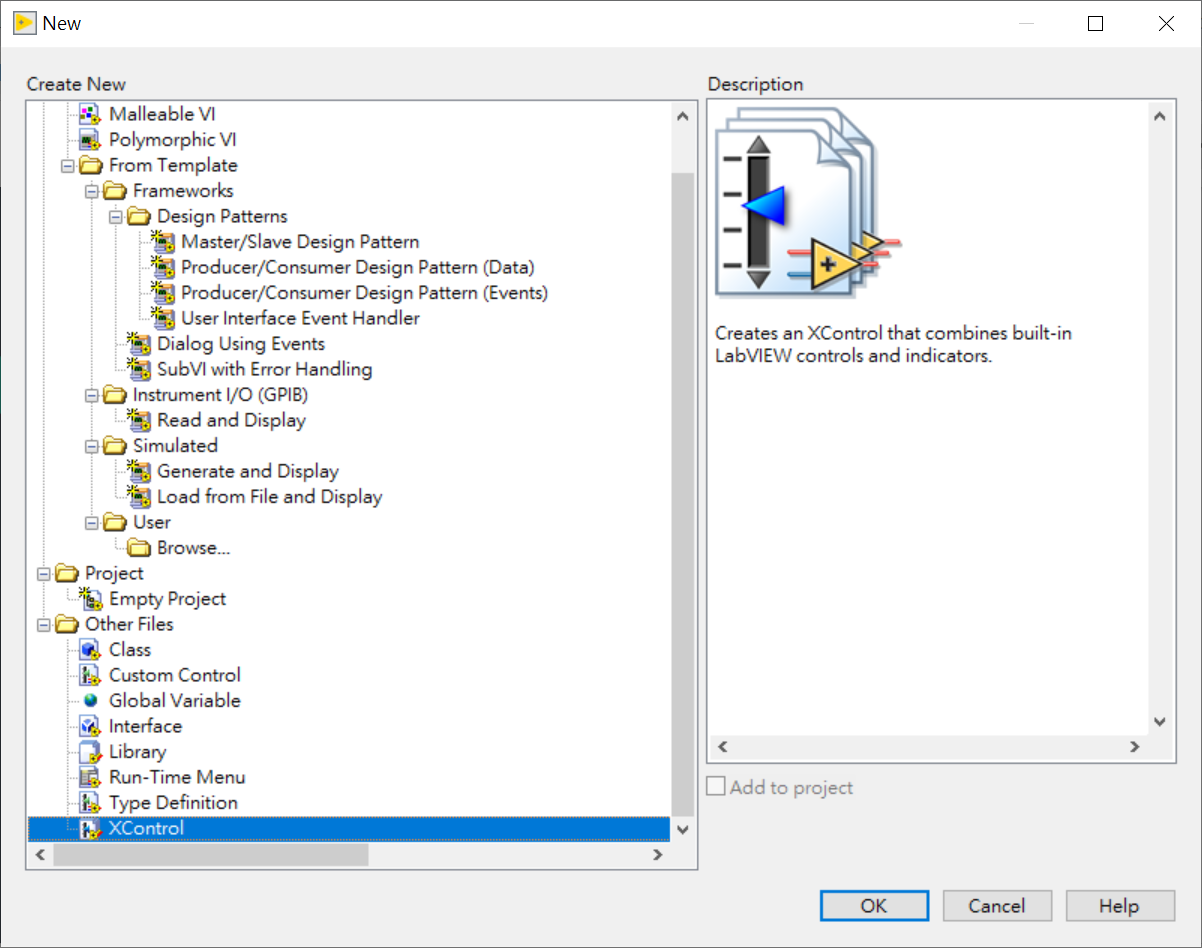Open the User Interface Event Handler template icon

click(163, 318)
